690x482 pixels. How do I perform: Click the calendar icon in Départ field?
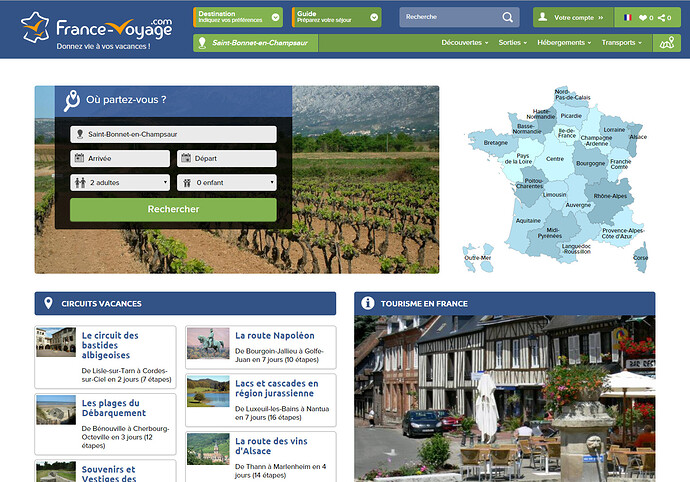(186, 158)
